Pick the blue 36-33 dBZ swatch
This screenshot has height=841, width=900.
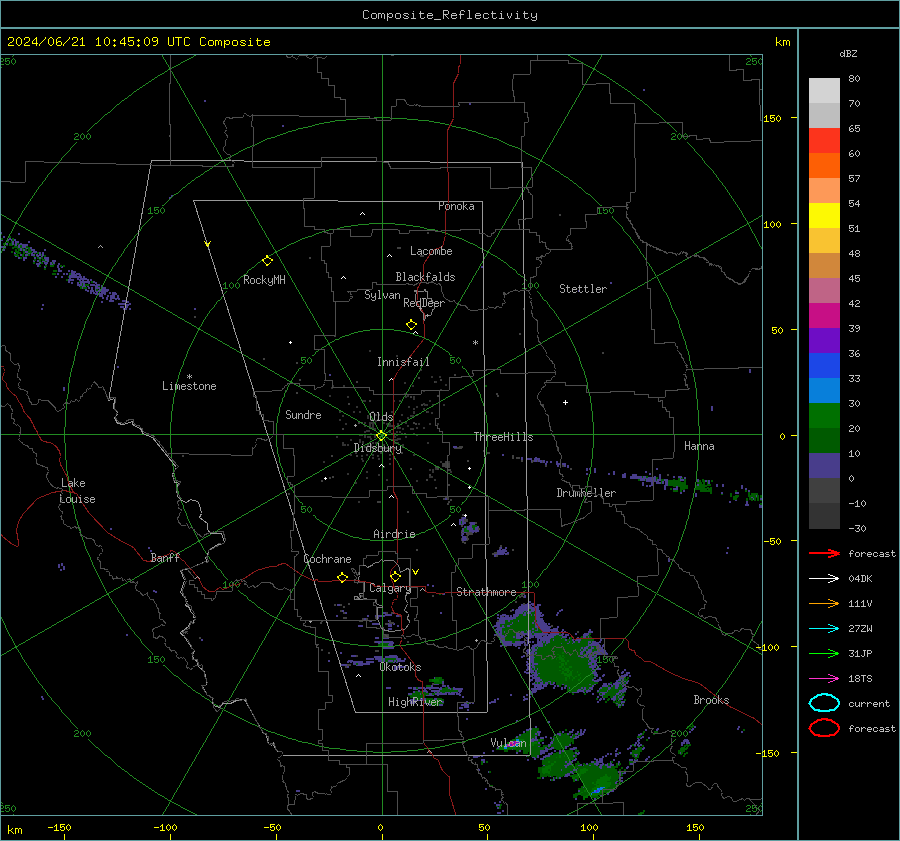(824, 366)
